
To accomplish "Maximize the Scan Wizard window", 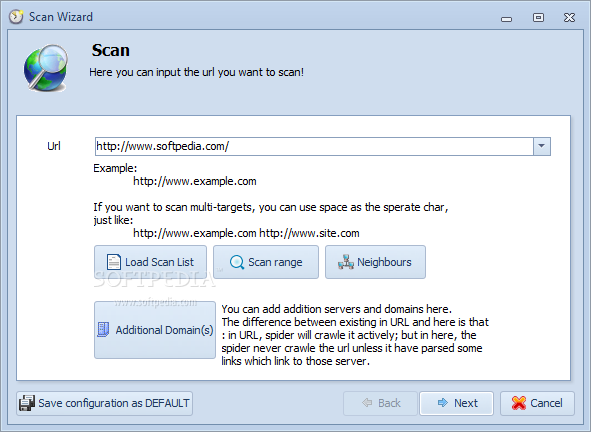I will click(538, 17).
